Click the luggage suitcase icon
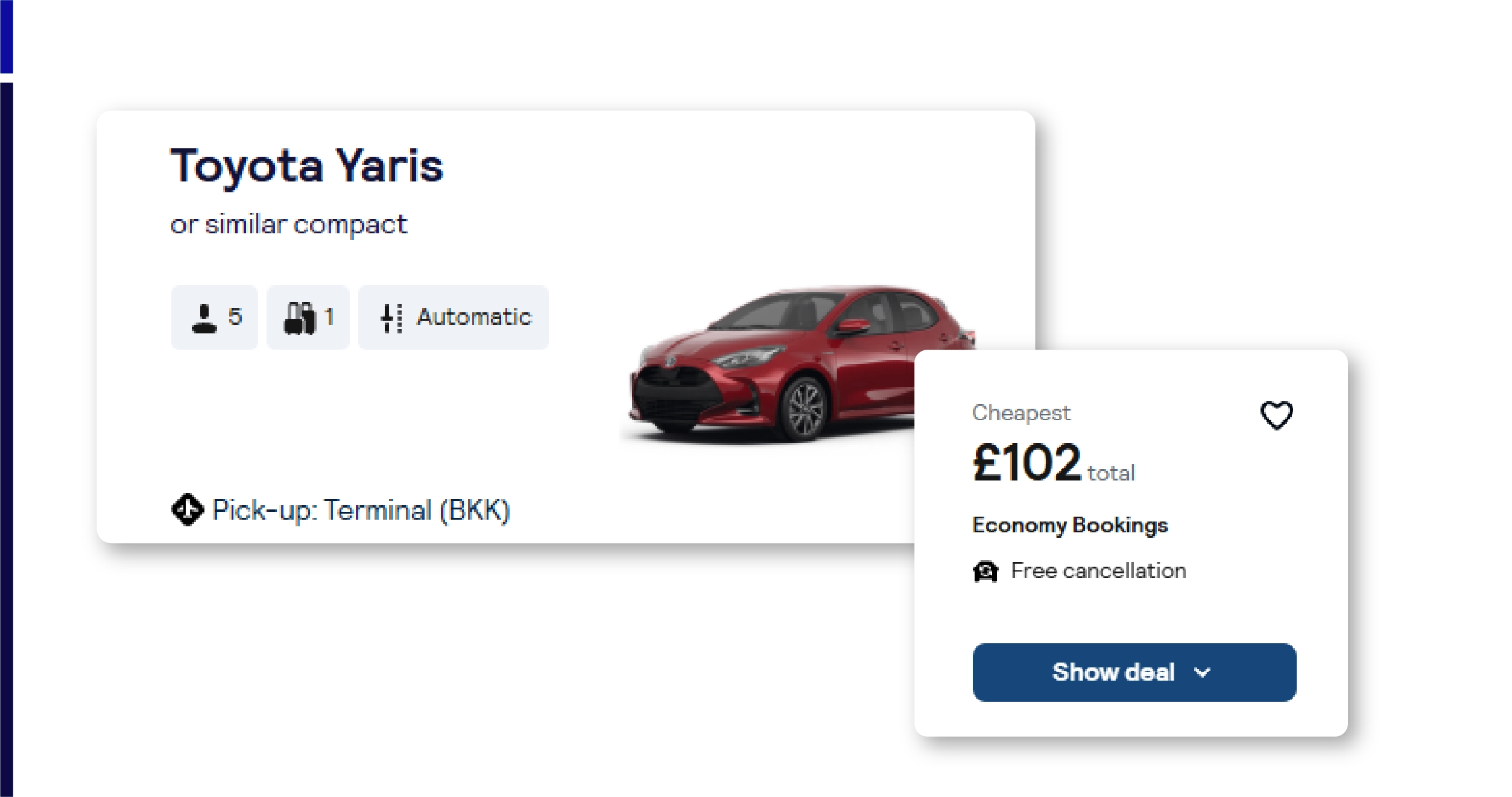 click(x=299, y=318)
